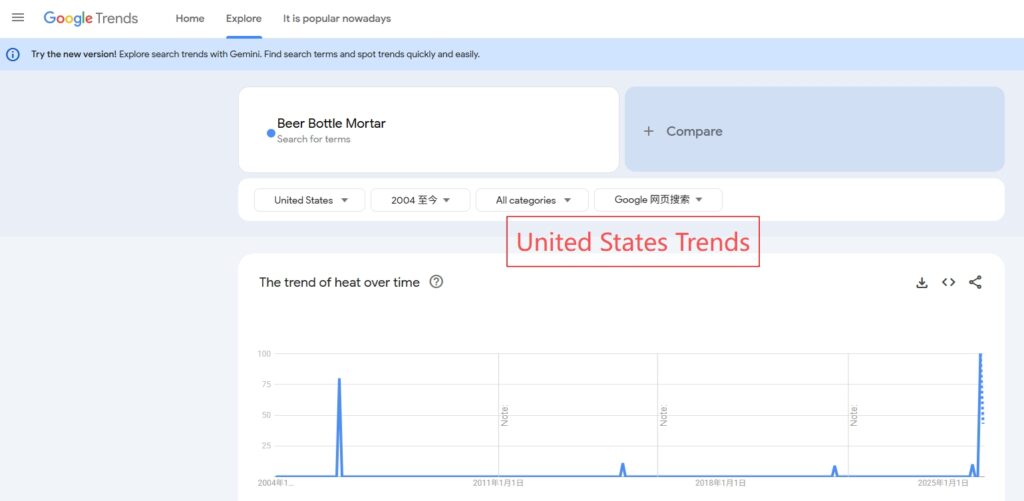This screenshot has width=1024, height=501.
Task: Open the embed code icon
Action: click(x=948, y=282)
